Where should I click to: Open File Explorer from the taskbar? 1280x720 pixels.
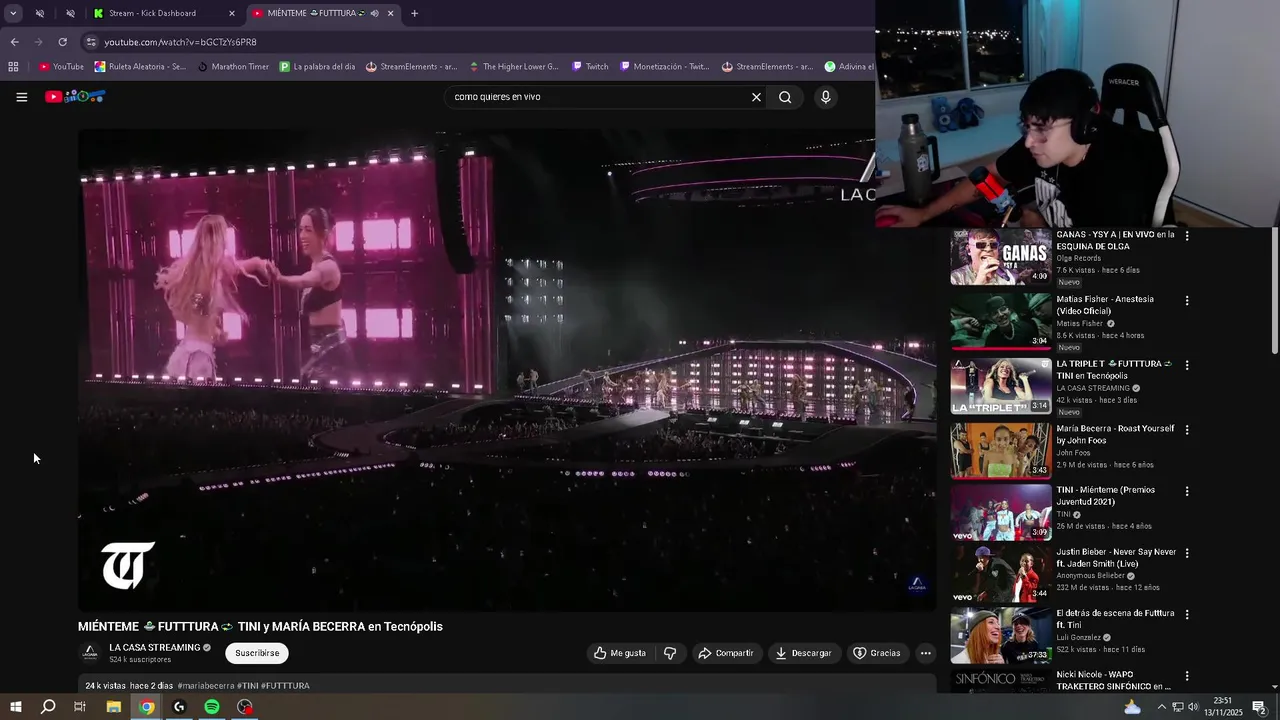point(113,707)
